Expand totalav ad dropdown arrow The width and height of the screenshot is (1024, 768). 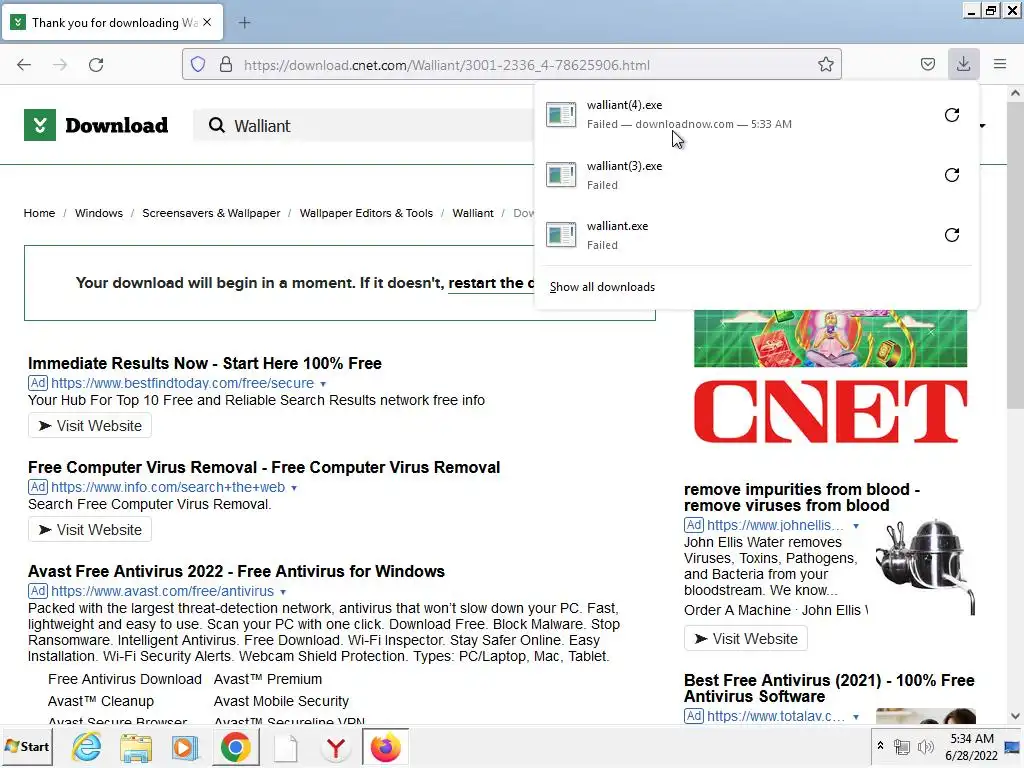point(856,717)
